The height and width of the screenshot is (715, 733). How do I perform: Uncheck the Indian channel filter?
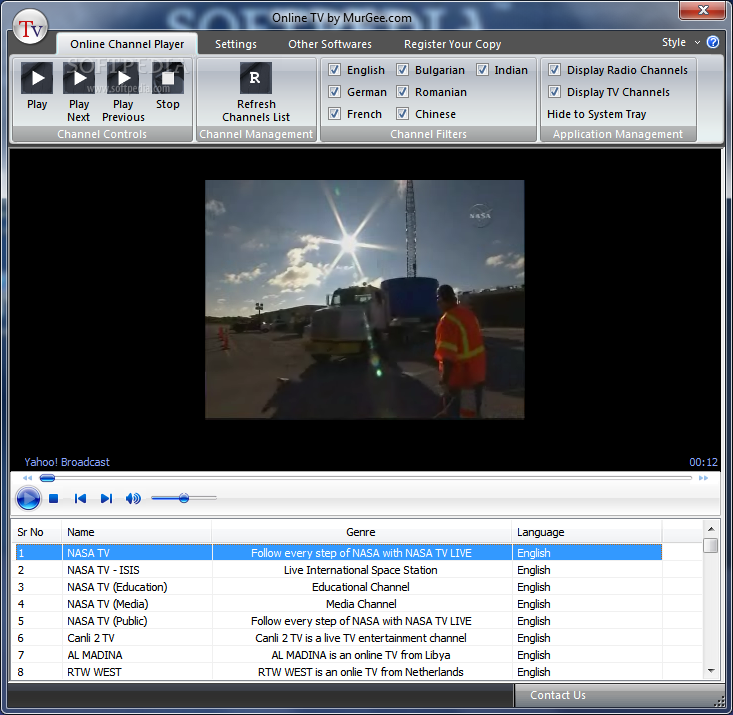(x=482, y=70)
